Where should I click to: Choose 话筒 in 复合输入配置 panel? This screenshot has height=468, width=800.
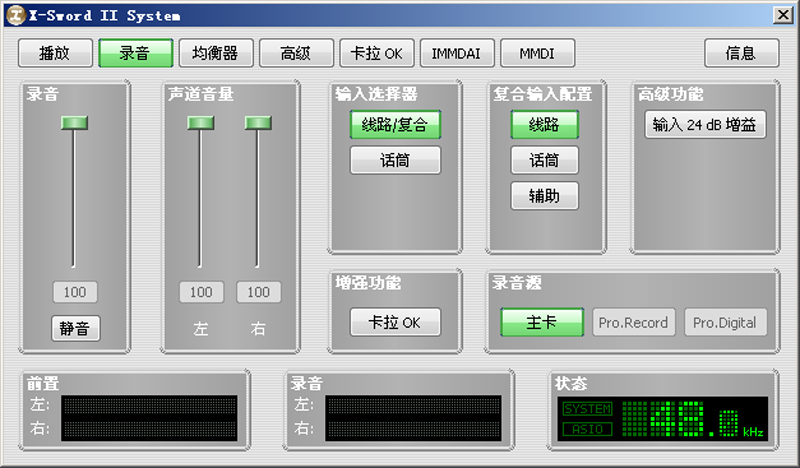click(544, 160)
